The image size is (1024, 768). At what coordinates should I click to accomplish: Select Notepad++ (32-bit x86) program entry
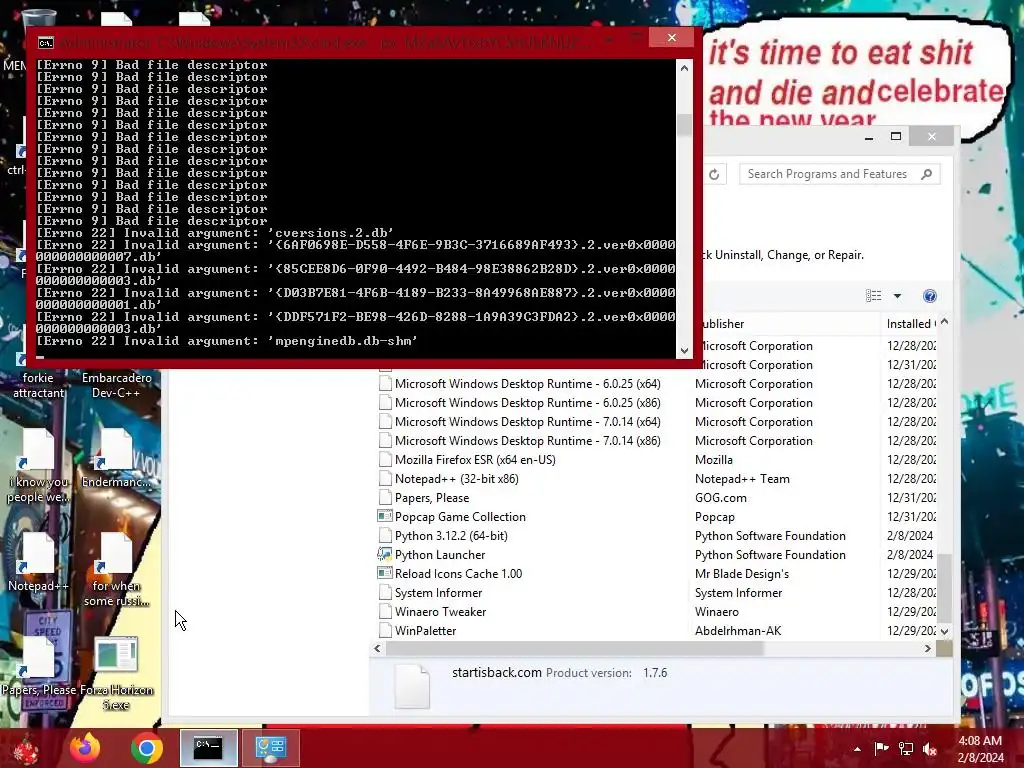(456, 479)
